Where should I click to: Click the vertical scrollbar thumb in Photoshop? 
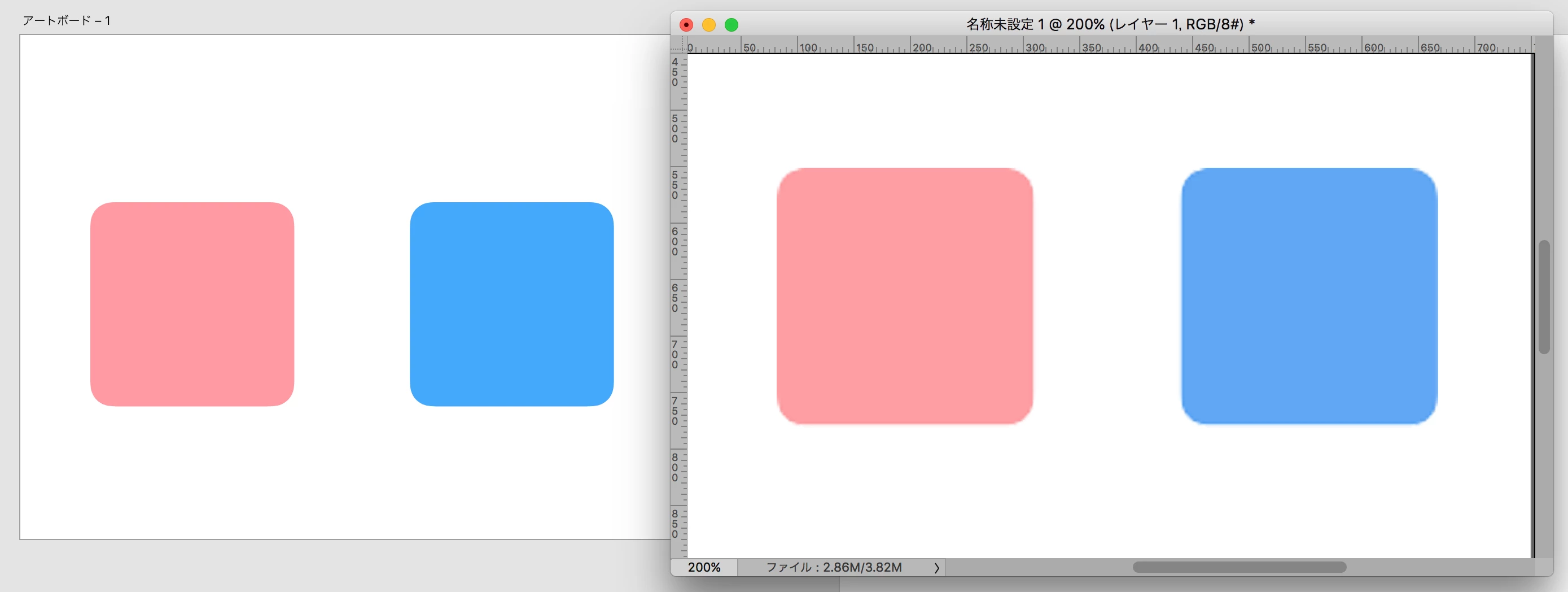(x=1544, y=297)
